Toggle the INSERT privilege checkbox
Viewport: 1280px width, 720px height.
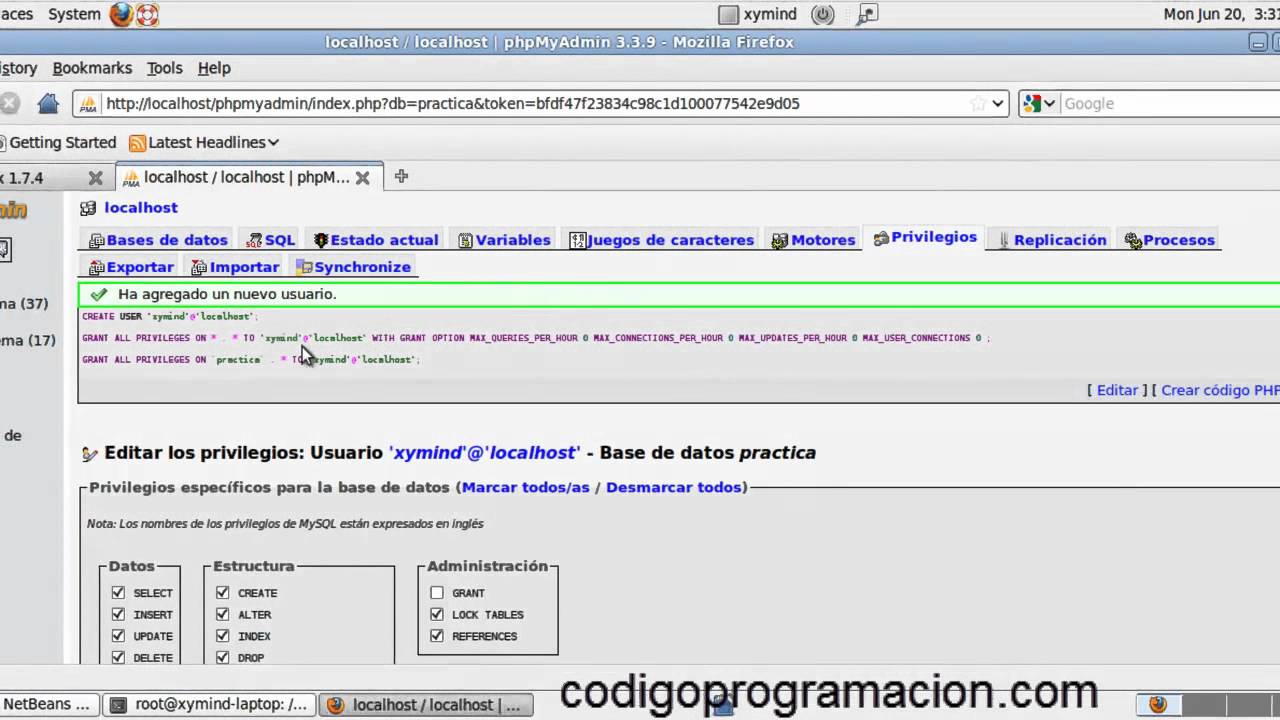[118, 614]
